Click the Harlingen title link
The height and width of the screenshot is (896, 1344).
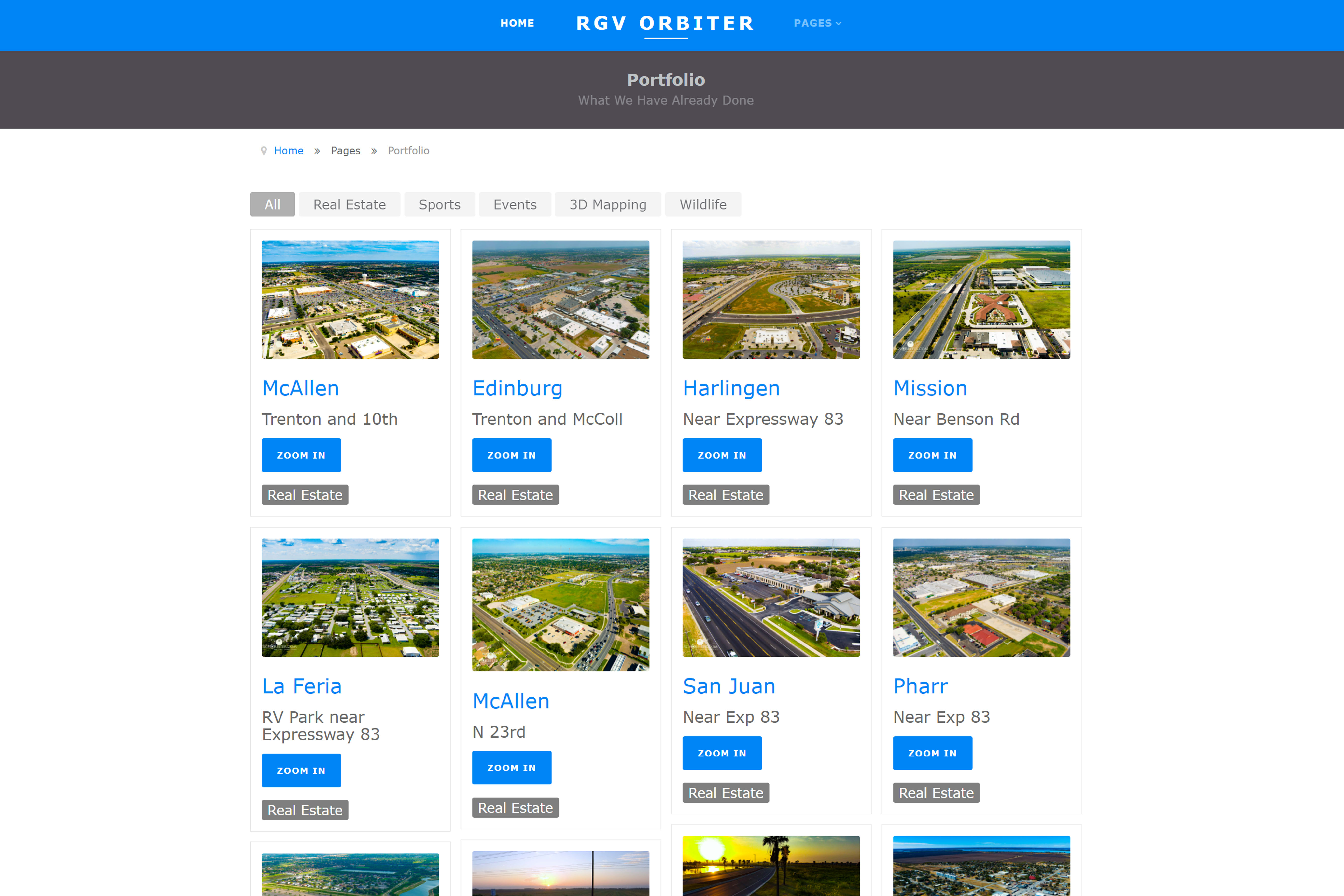tap(731, 389)
